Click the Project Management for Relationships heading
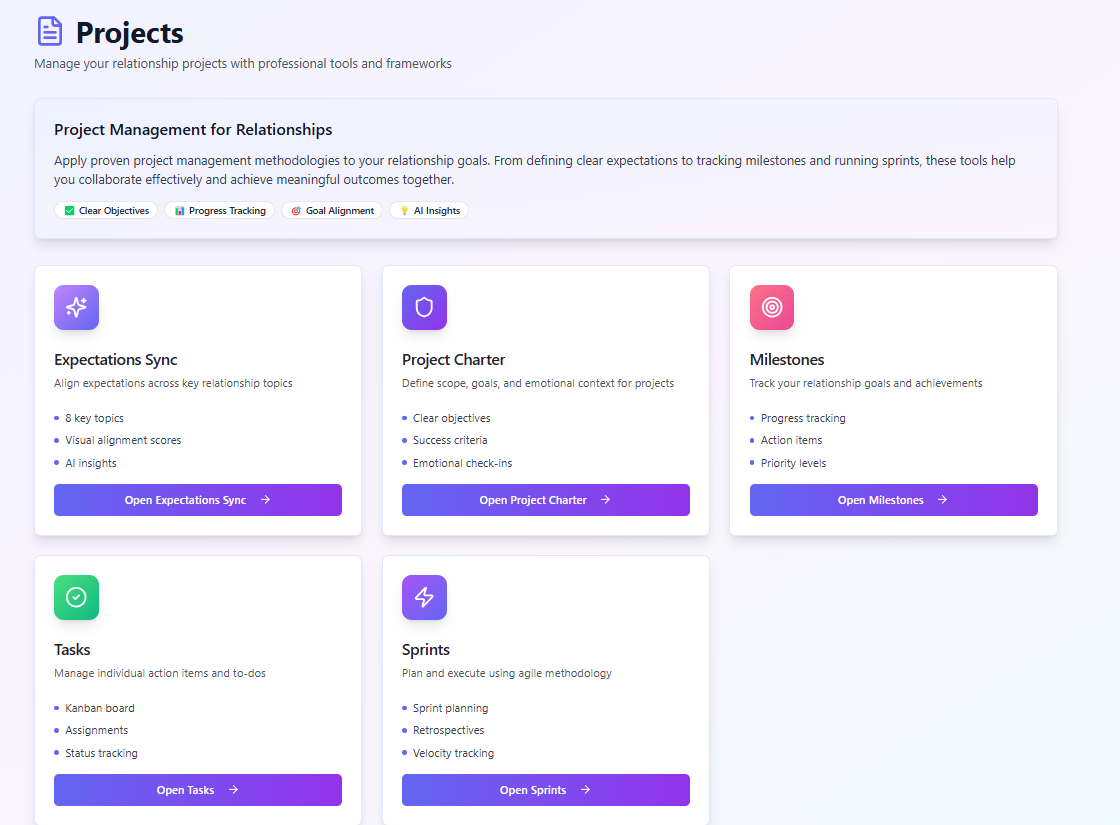This screenshot has width=1120, height=825. coord(193,130)
